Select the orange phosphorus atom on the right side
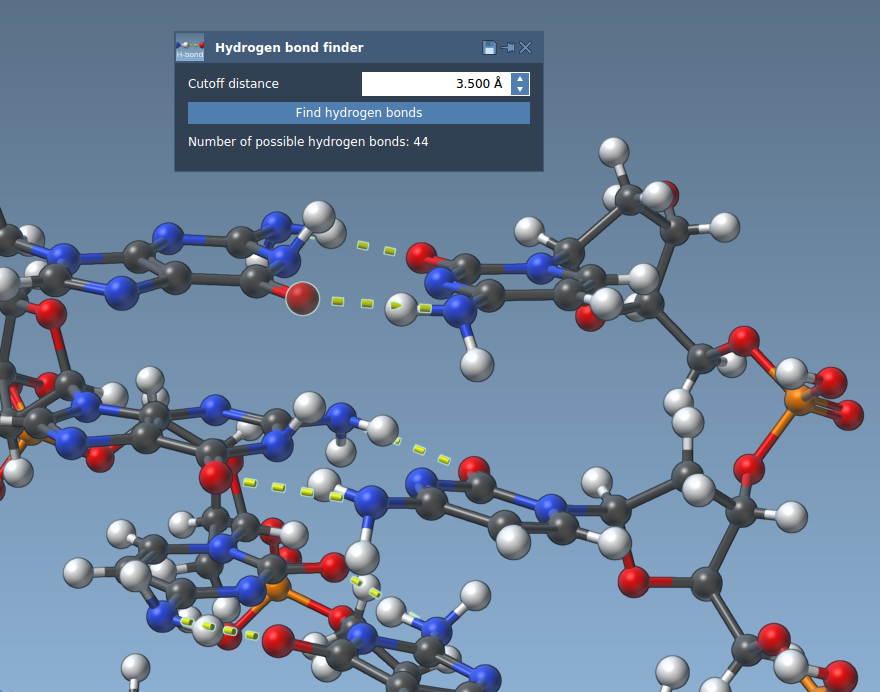The image size is (880, 692). [x=801, y=400]
